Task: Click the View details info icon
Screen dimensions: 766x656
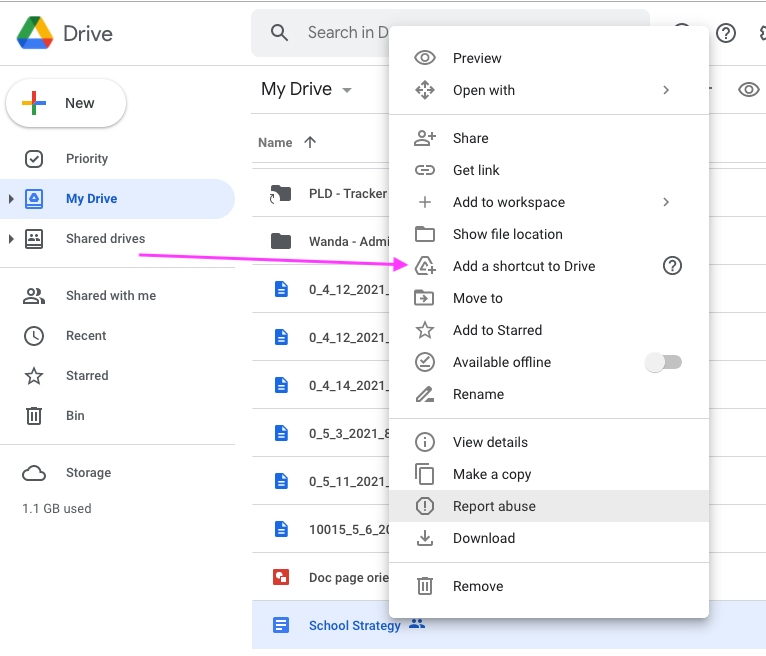Action: tap(425, 442)
